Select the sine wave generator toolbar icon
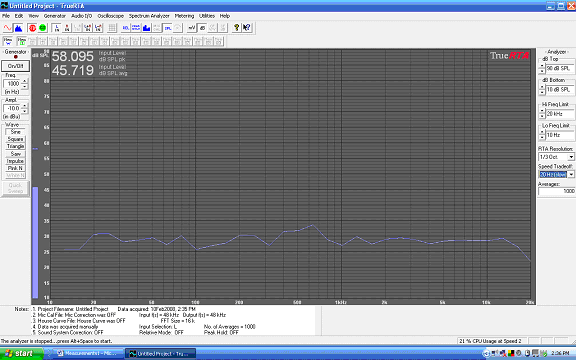Image resolution: width=576 pixels, height=360 pixels. (x=8, y=28)
